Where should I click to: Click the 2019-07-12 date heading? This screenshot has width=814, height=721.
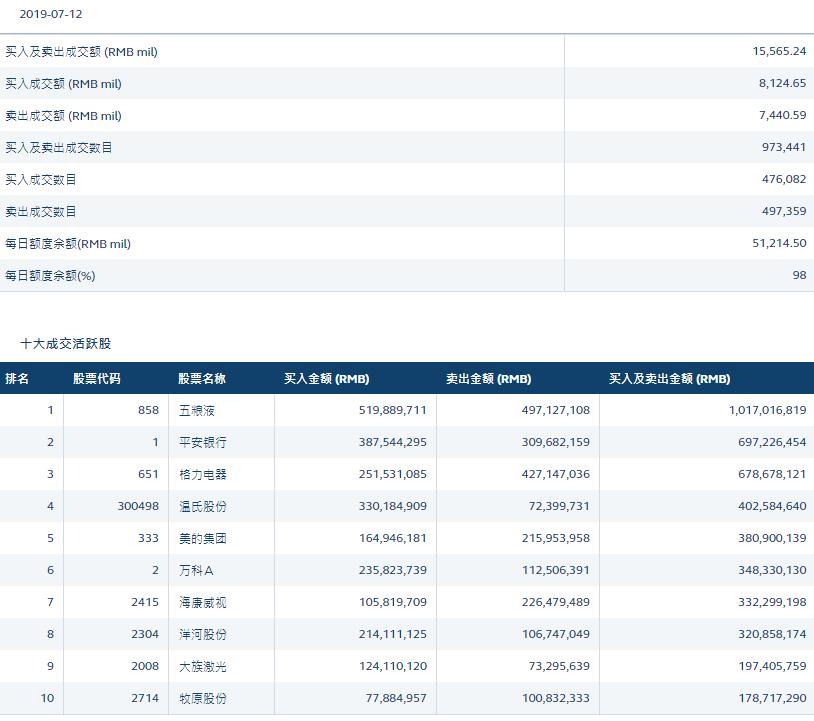tap(51, 15)
